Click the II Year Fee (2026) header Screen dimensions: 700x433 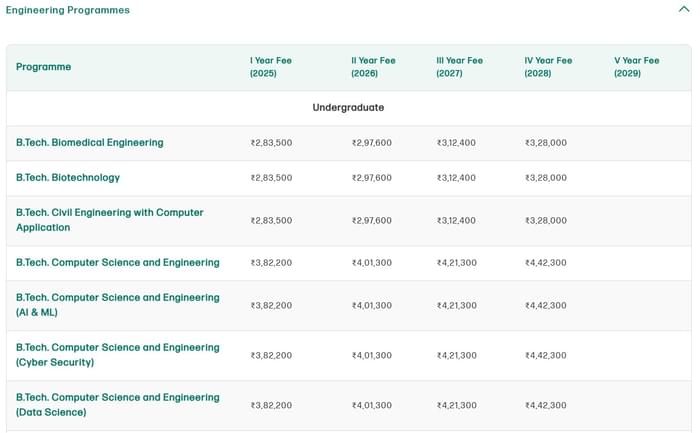pos(373,67)
